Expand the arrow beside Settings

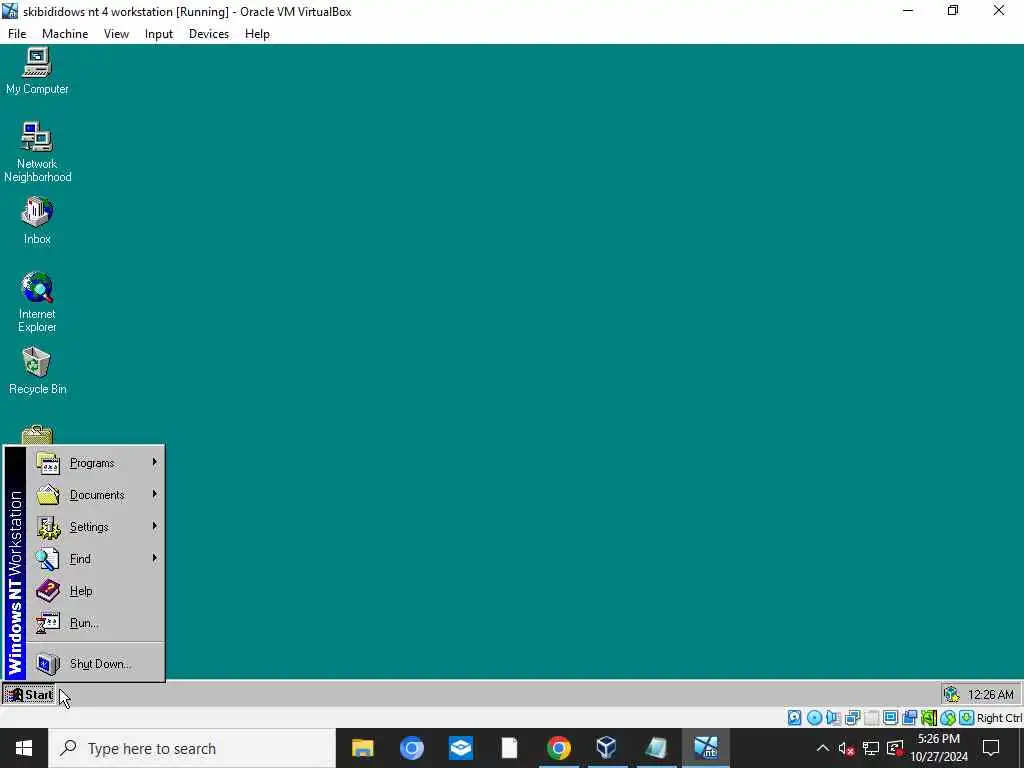[x=155, y=526]
